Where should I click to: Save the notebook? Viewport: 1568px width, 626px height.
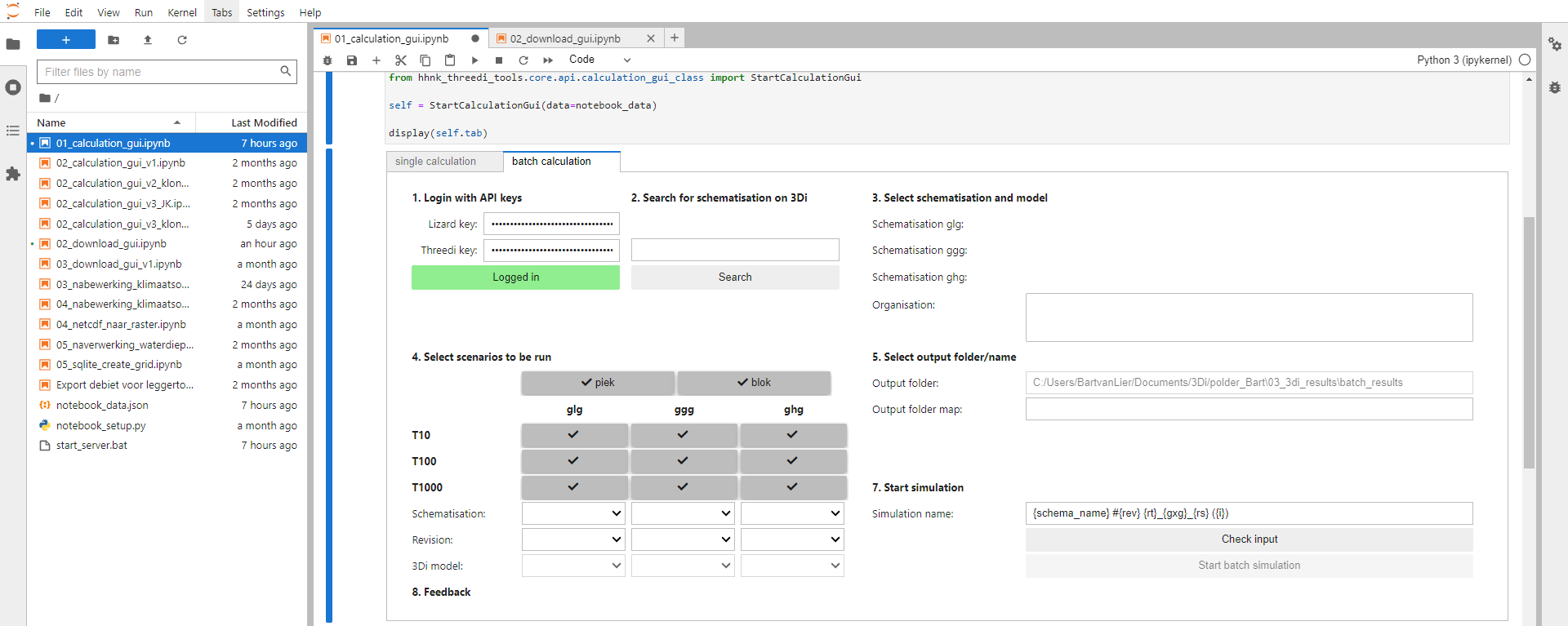click(352, 60)
